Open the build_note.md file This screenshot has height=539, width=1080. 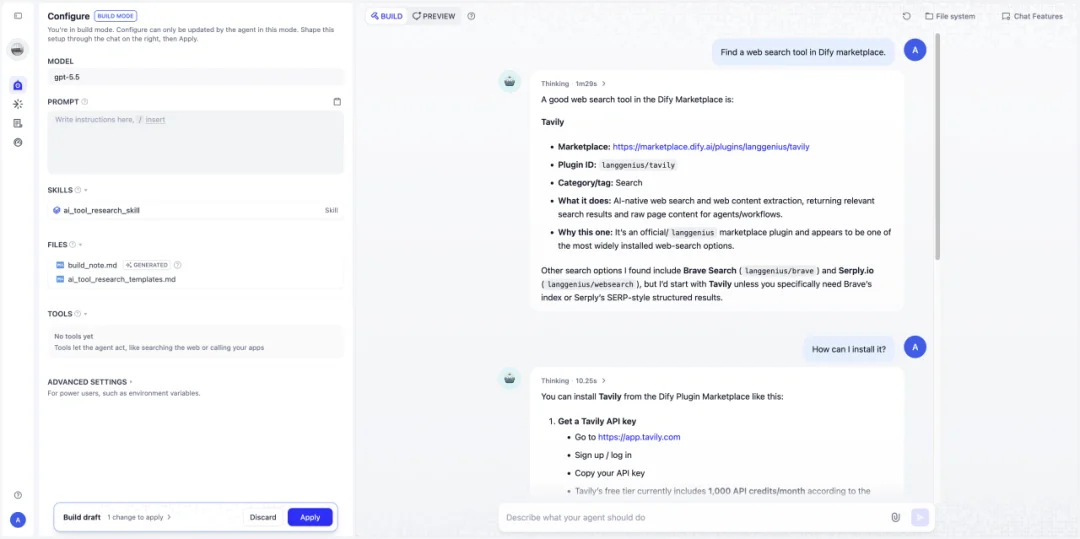pos(92,265)
